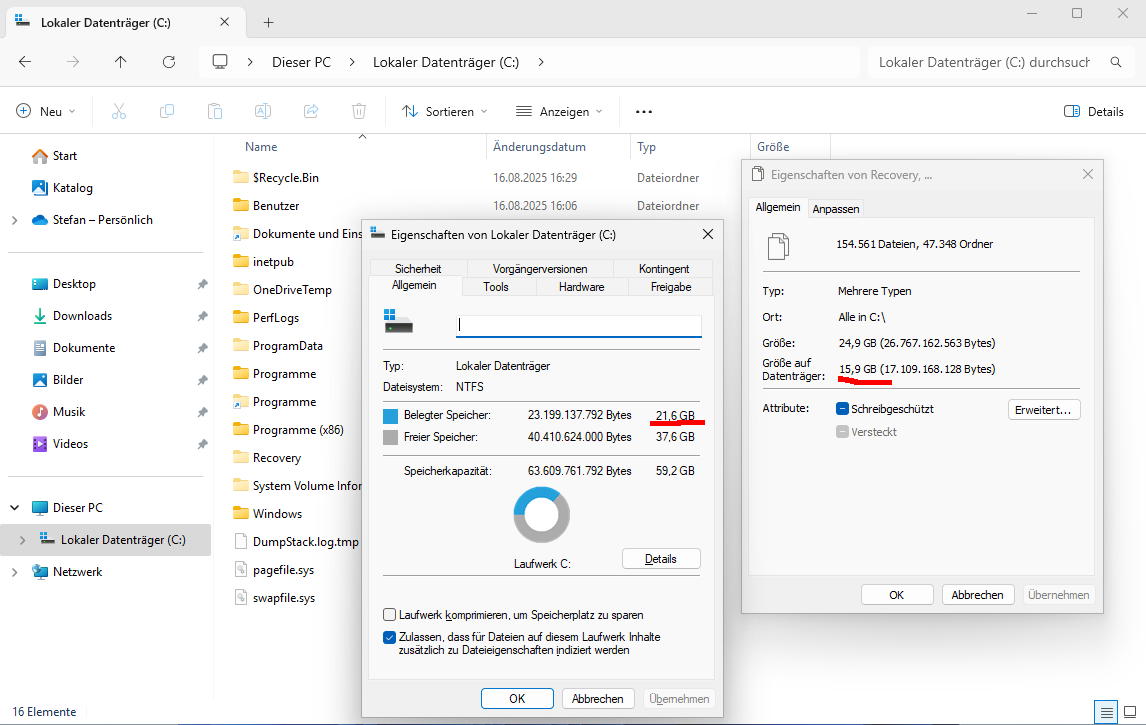1146x725 pixels.
Task: Expand the Netzwerk tree node
Action: coord(14,572)
